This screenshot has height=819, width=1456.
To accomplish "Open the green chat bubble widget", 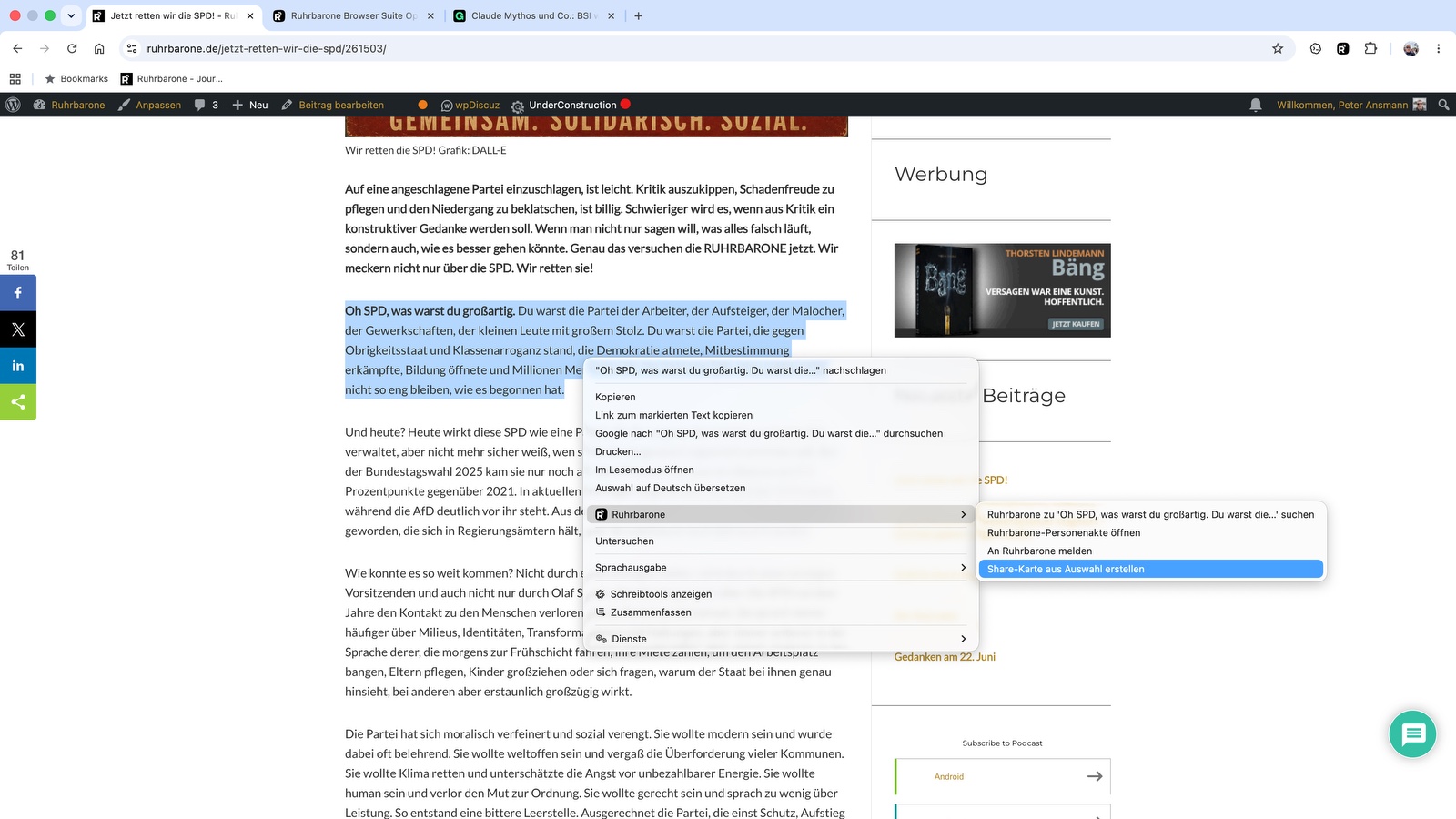I will [1412, 733].
